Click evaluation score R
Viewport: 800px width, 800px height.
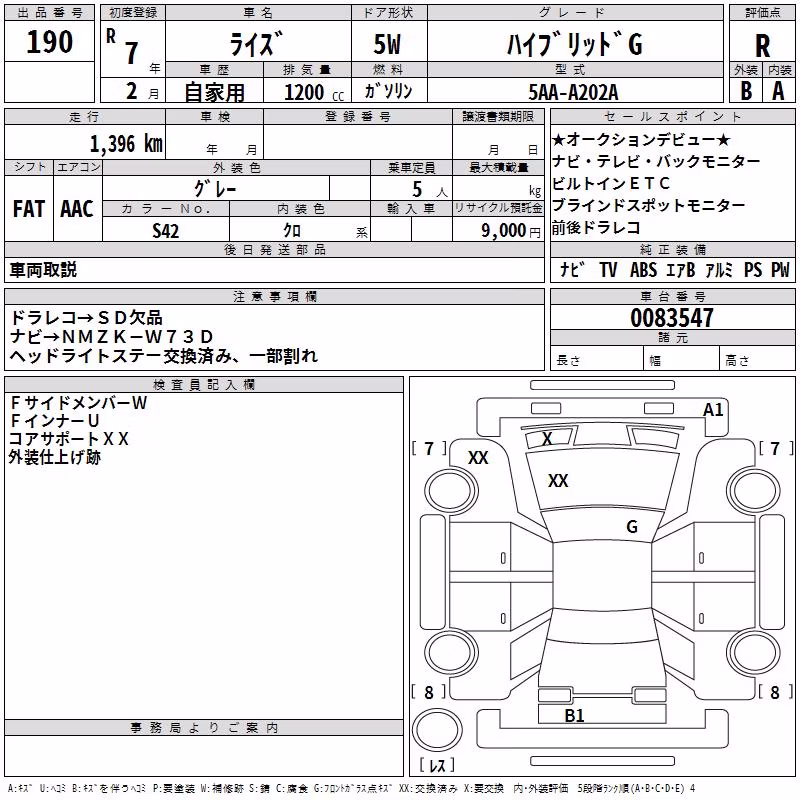click(762, 46)
